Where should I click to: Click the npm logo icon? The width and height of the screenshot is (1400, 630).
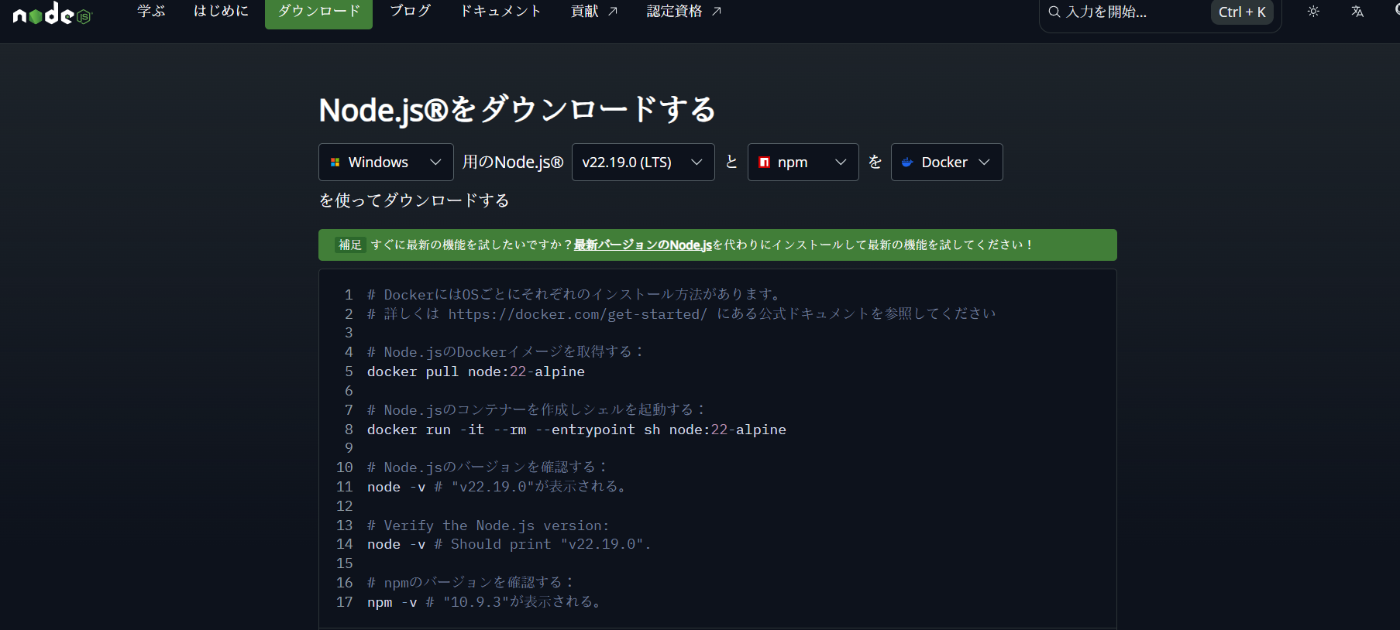point(764,162)
